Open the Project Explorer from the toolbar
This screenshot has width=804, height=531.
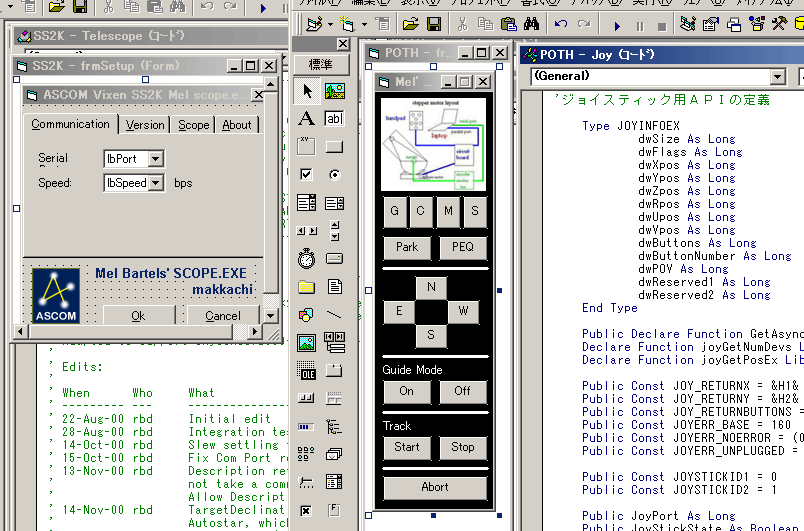coord(688,24)
